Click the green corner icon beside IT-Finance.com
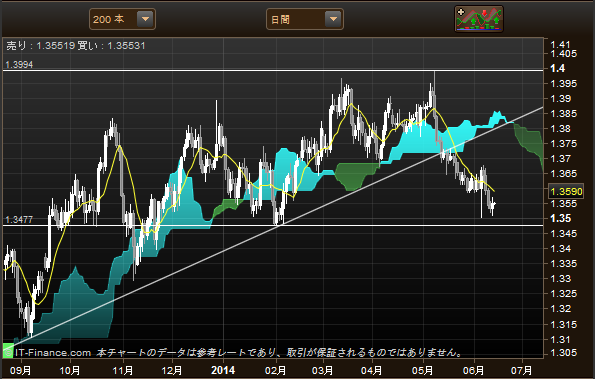This screenshot has width=595, height=379. pyautogui.click(x=8, y=351)
